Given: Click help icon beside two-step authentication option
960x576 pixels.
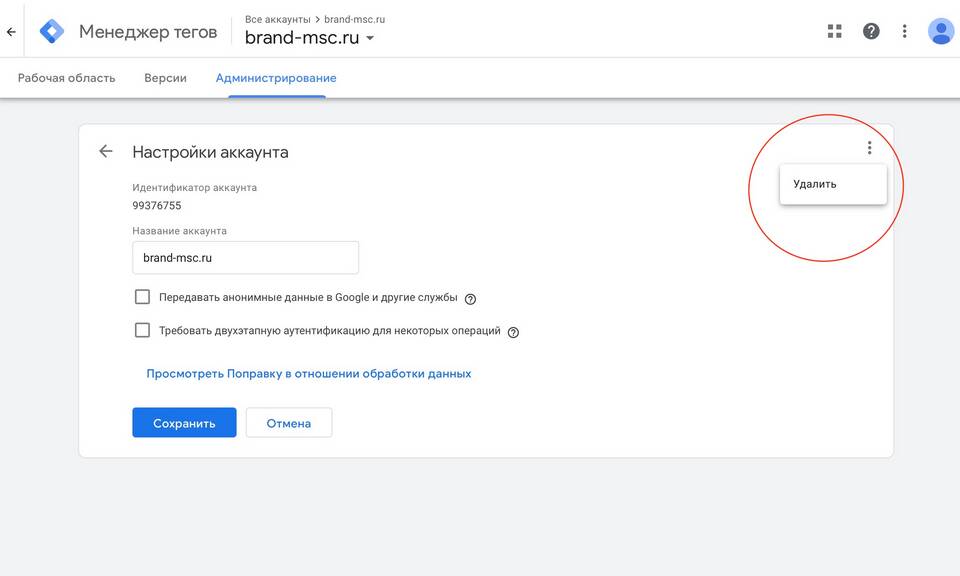Looking at the screenshot, I should point(513,332).
